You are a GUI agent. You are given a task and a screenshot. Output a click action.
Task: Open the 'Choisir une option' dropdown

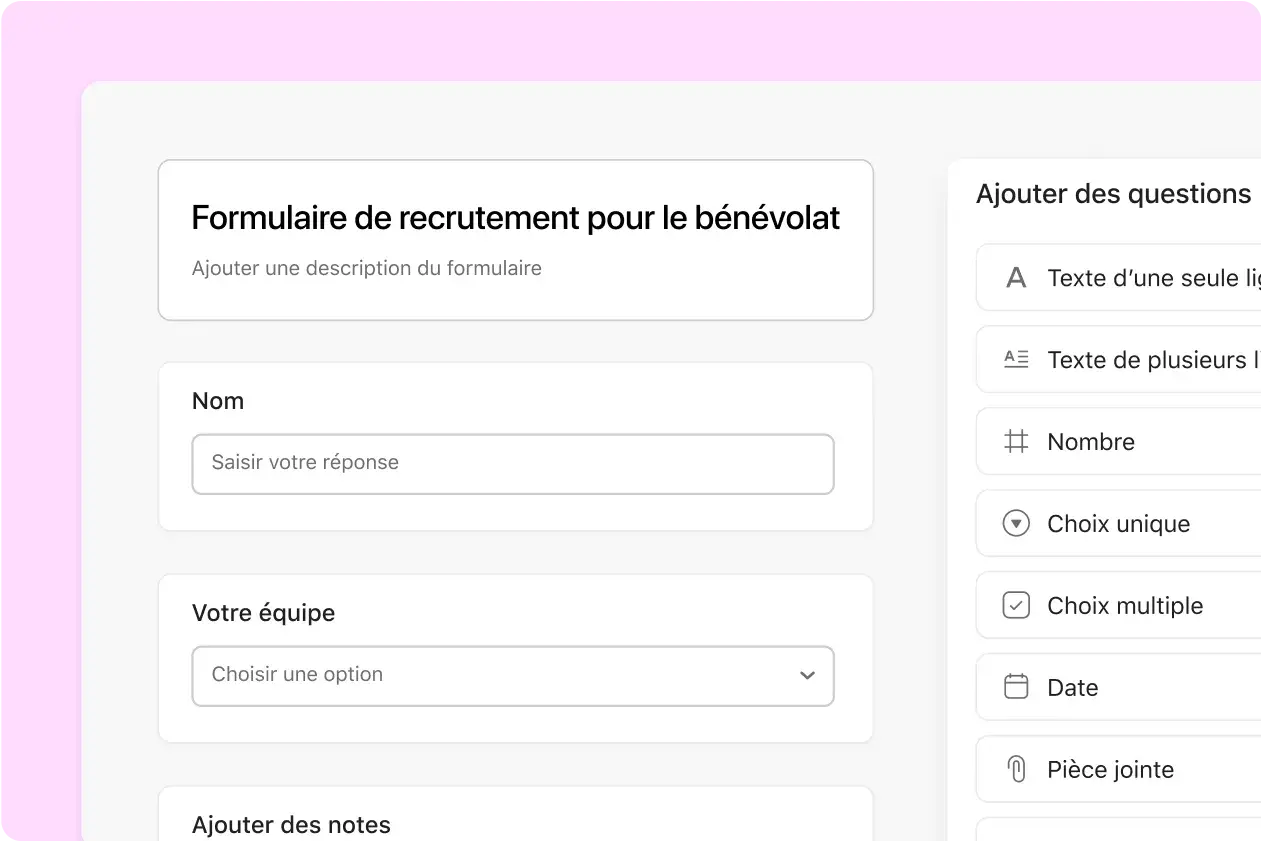point(513,676)
